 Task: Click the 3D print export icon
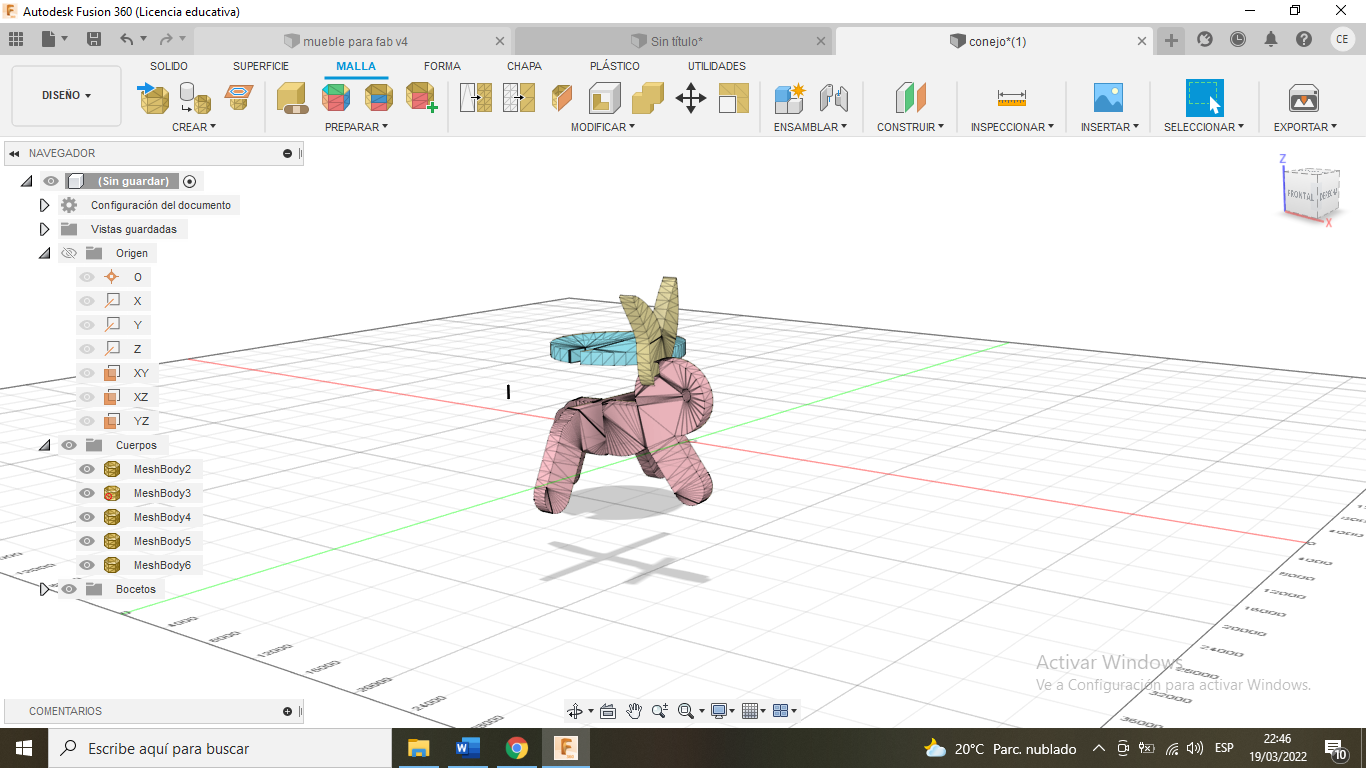[x=1303, y=98]
